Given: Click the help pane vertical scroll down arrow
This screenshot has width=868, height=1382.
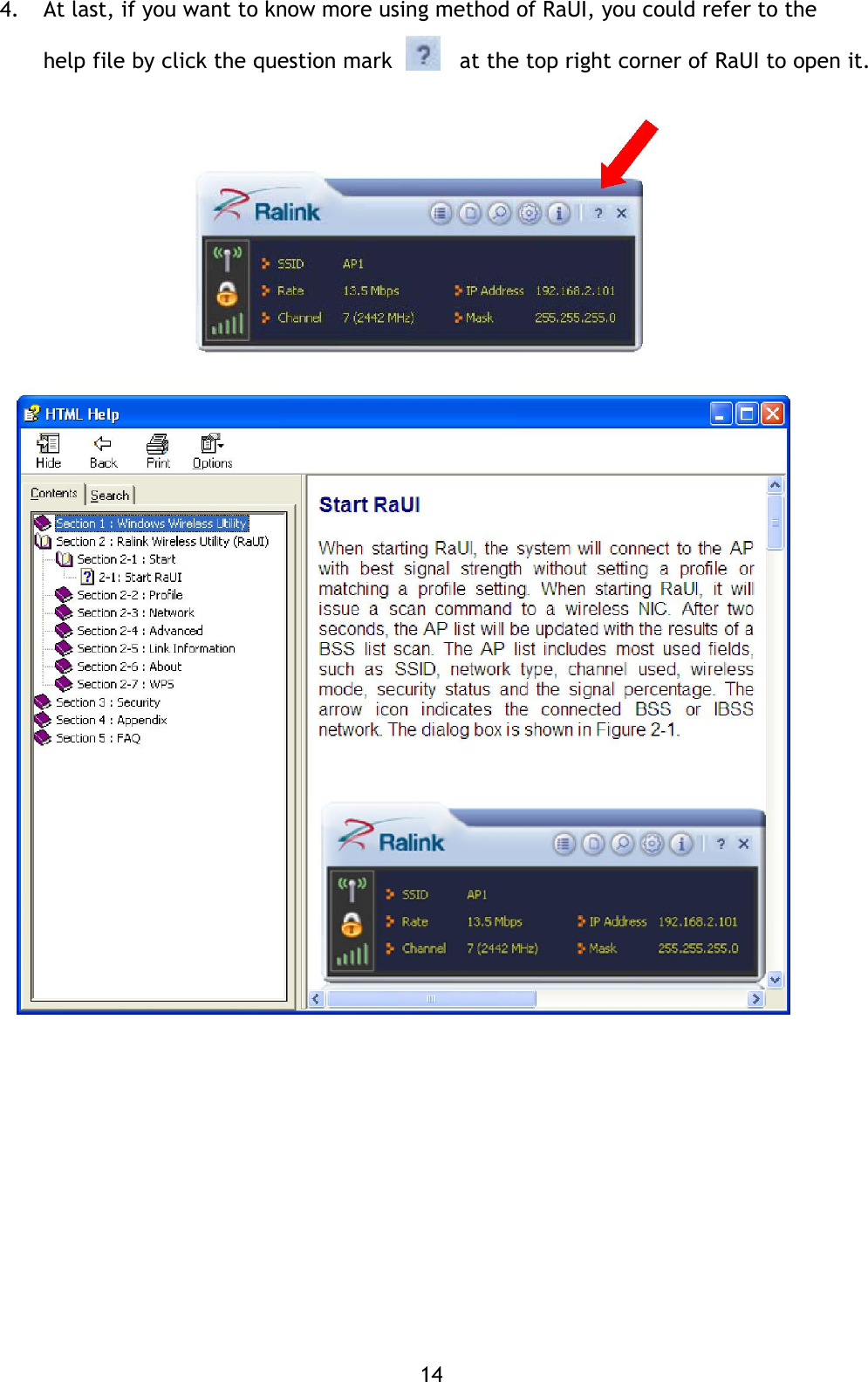Looking at the screenshot, I should [775, 980].
